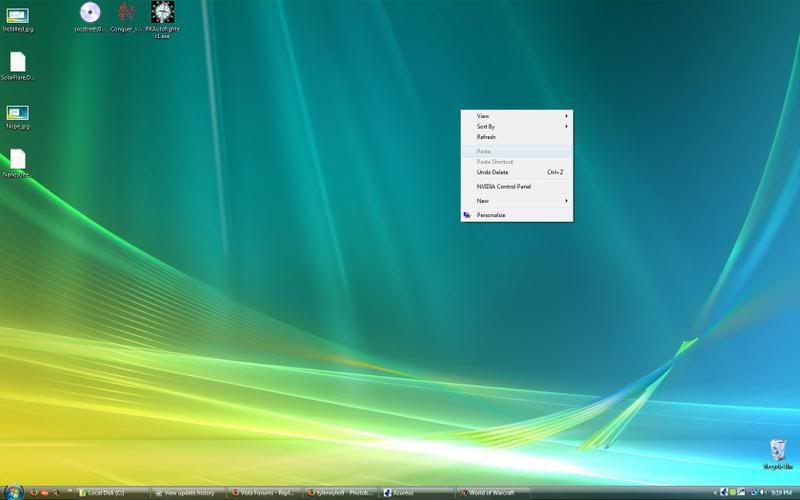The image size is (800, 500).
Task: Click the globe tray icon
Action: tap(754, 492)
